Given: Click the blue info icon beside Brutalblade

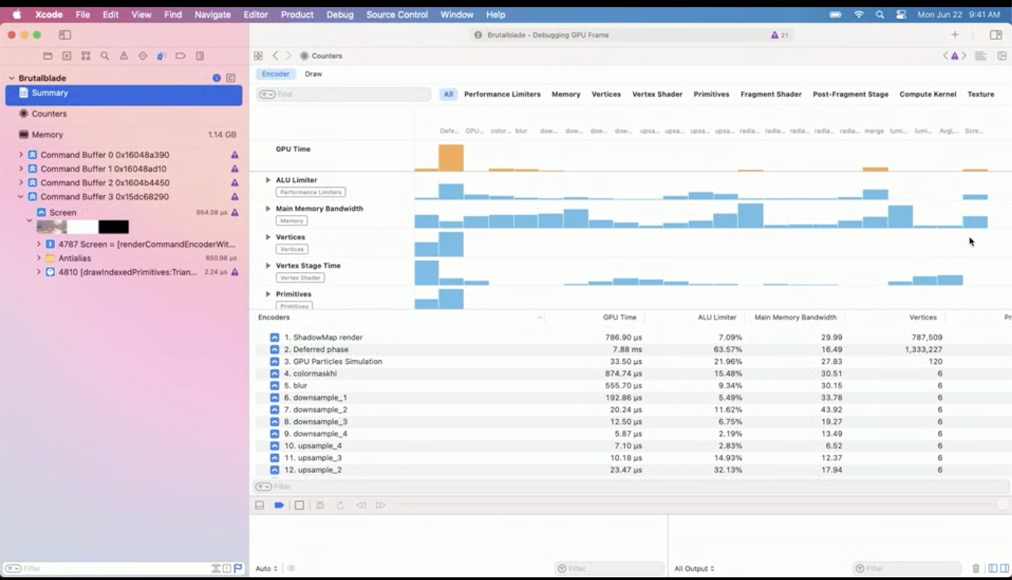Looking at the screenshot, I should 217,78.
